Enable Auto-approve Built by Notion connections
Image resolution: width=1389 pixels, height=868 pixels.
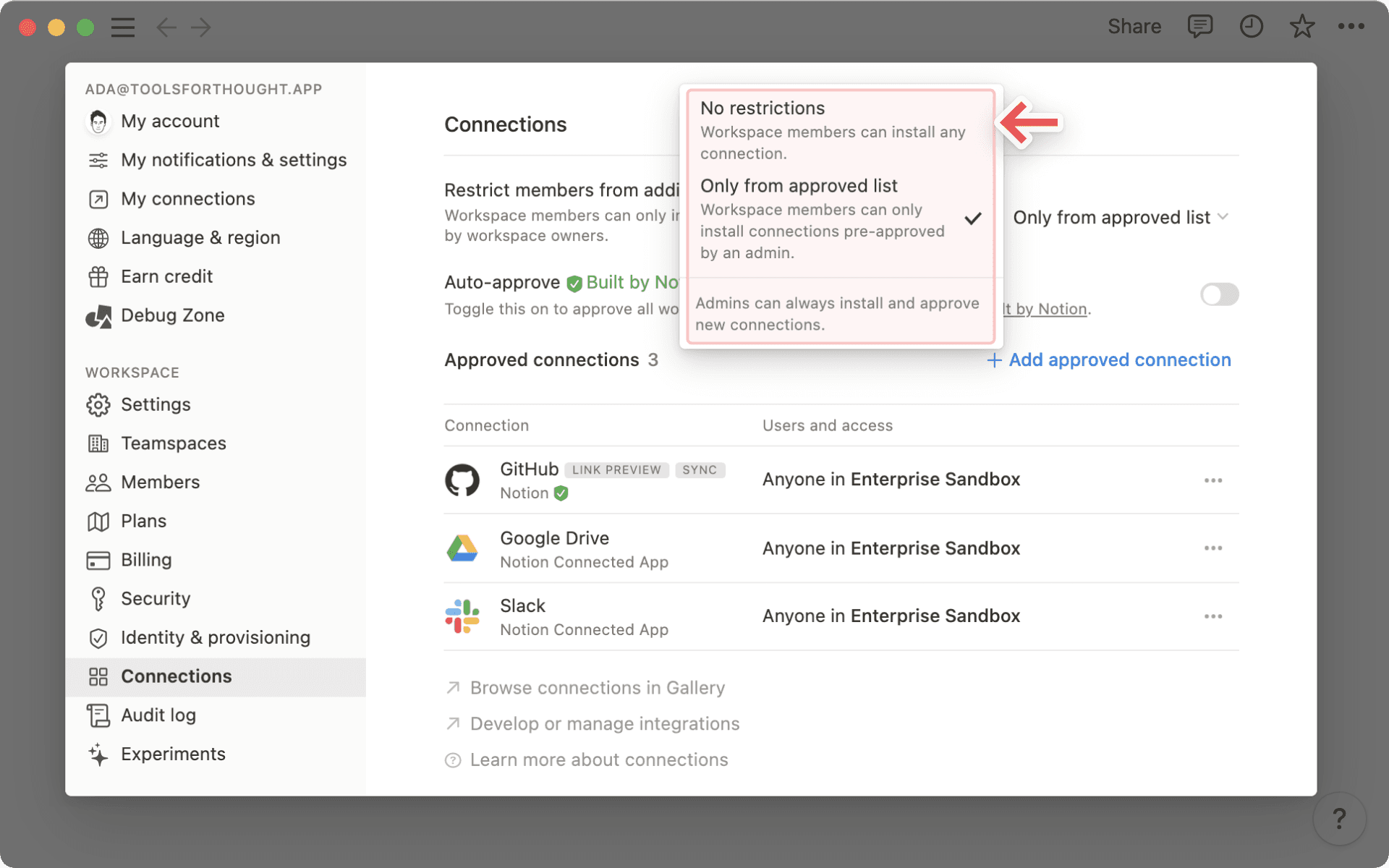tap(1218, 294)
